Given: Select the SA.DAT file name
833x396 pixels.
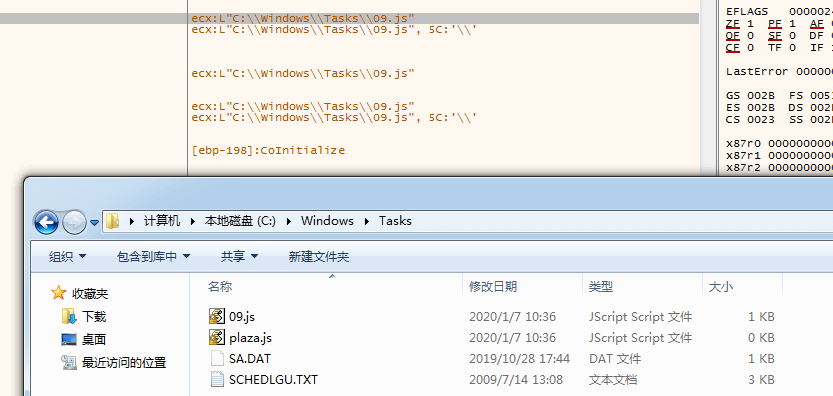Looking at the screenshot, I should [250, 359].
